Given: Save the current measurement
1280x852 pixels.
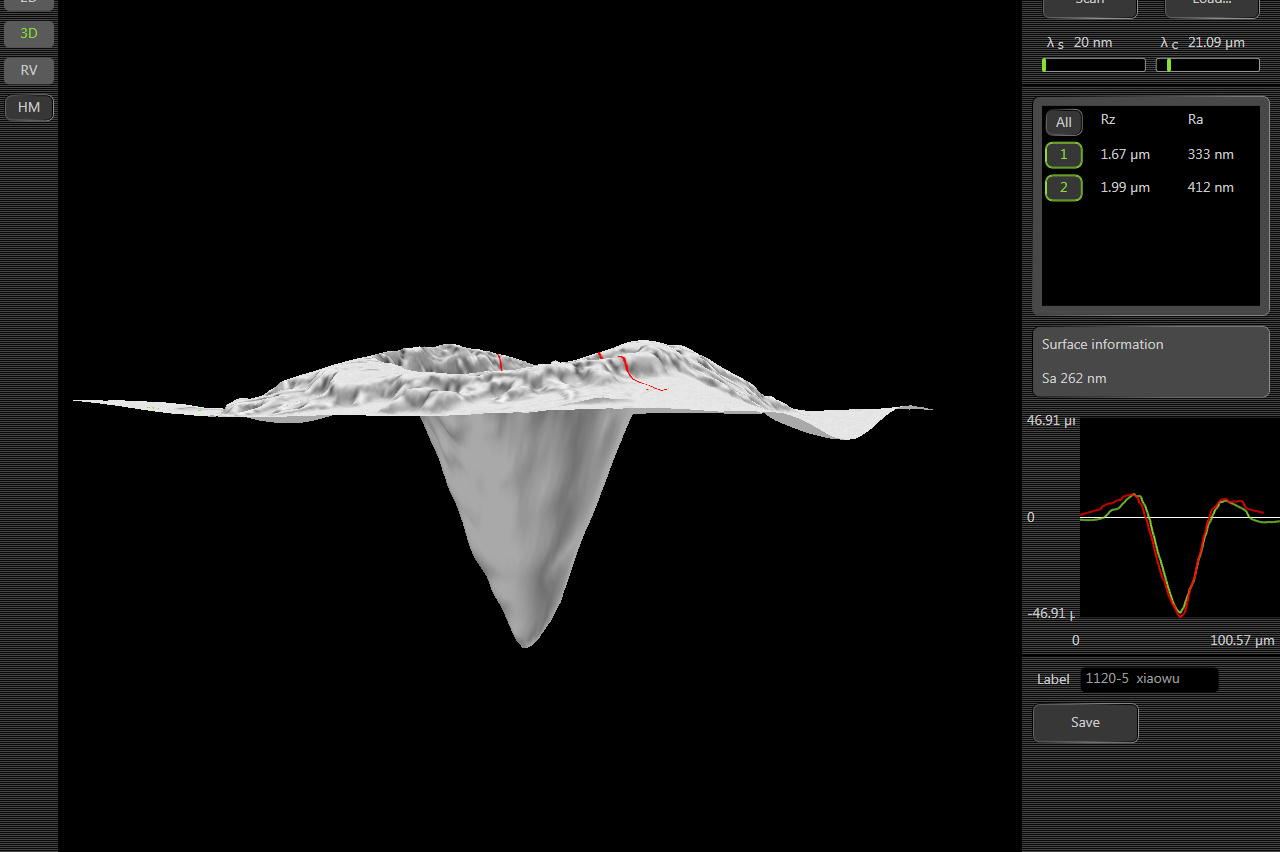Looking at the screenshot, I should [1085, 723].
